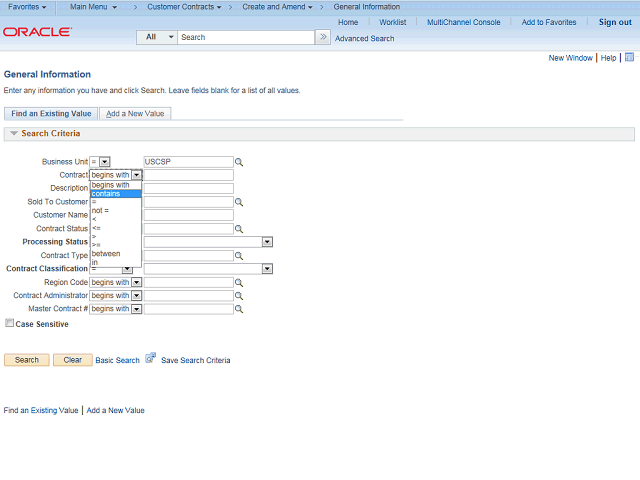Open the Contract Administrator operator dropdown
The image size is (640, 480).
(x=137, y=296)
